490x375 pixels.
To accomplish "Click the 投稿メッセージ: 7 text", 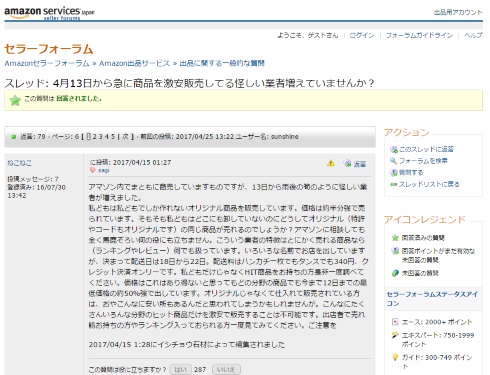I will [33, 179].
